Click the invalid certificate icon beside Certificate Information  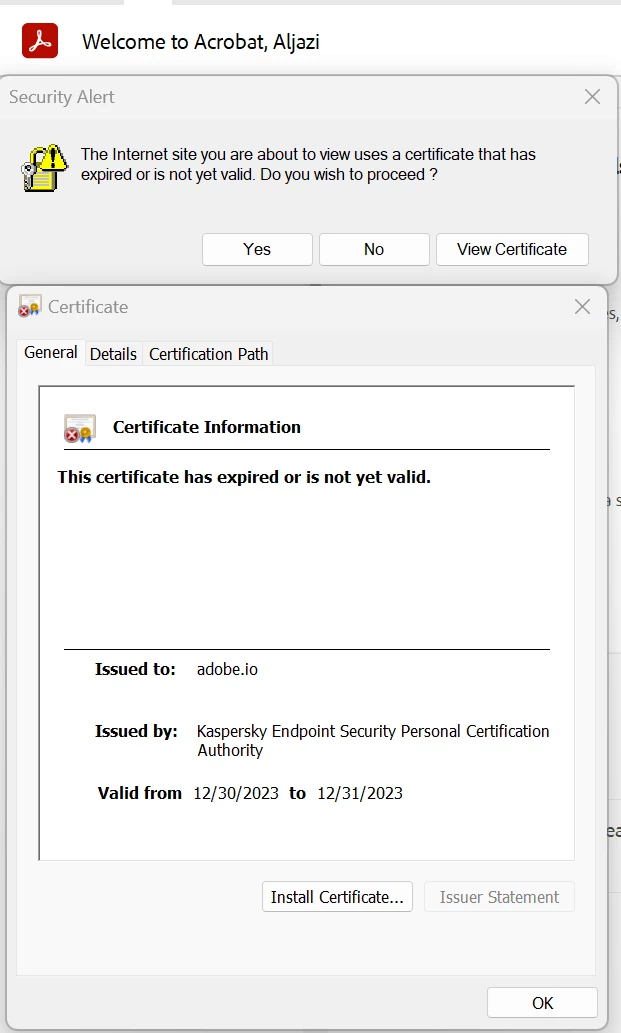click(x=80, y=428)
